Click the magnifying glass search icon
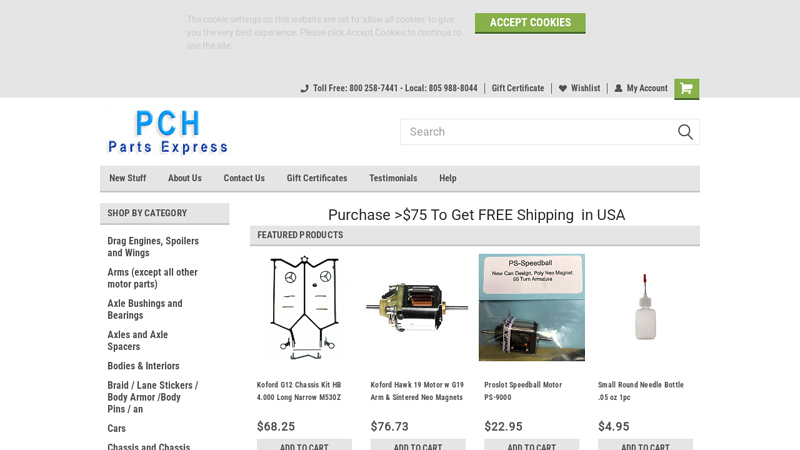The image size is (800, 450). (685, 132)
